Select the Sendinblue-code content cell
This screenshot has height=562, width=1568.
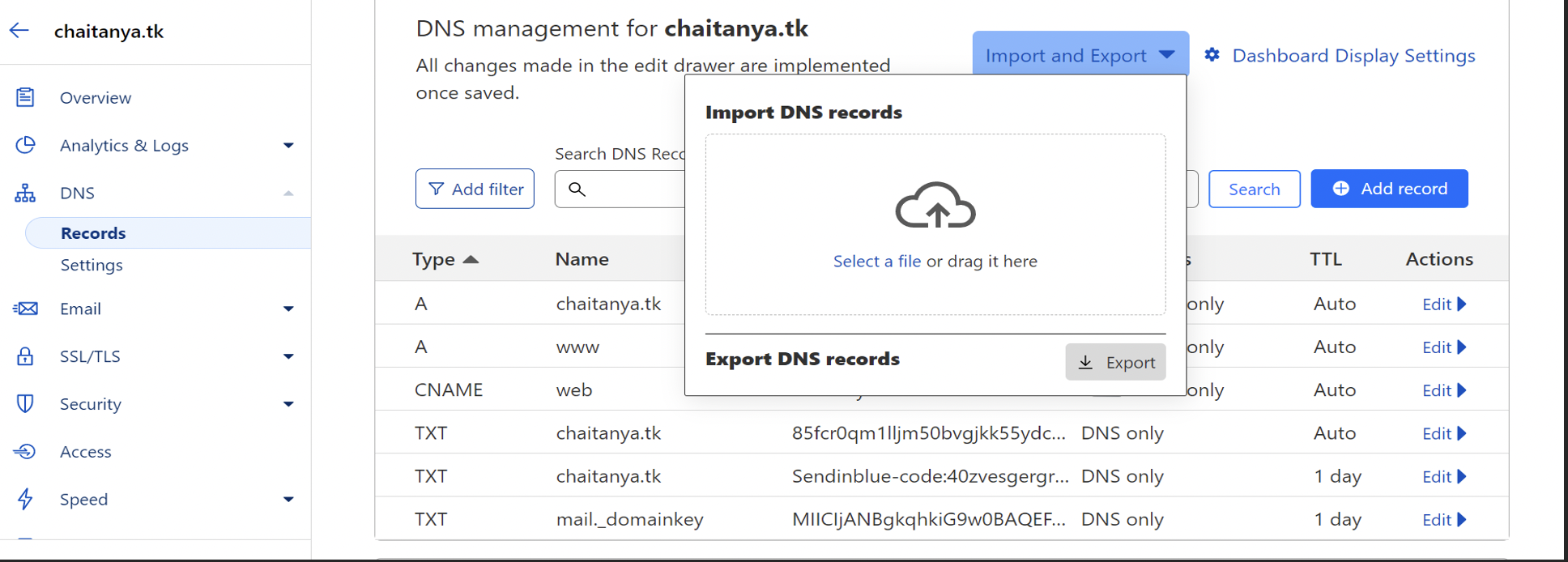click(930, 476)
